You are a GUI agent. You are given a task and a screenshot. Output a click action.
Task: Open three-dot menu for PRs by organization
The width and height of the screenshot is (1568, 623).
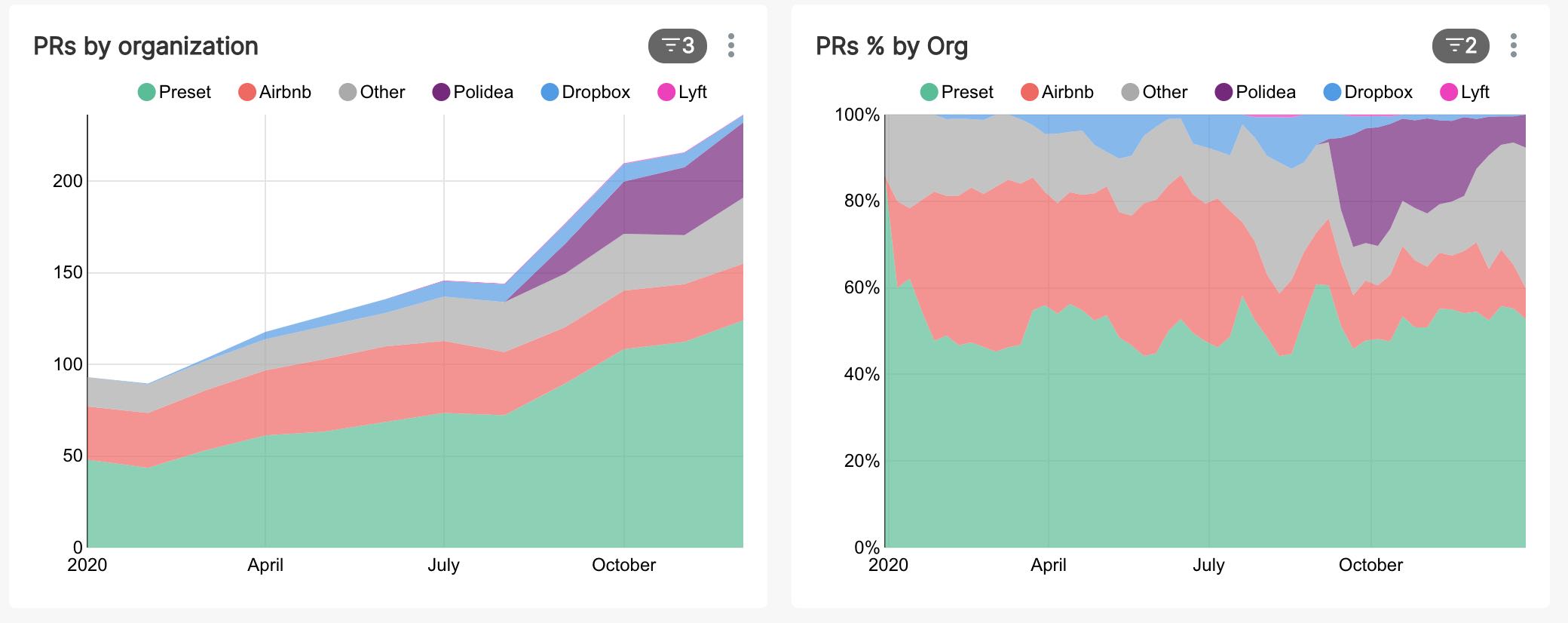tap(731, 46)
